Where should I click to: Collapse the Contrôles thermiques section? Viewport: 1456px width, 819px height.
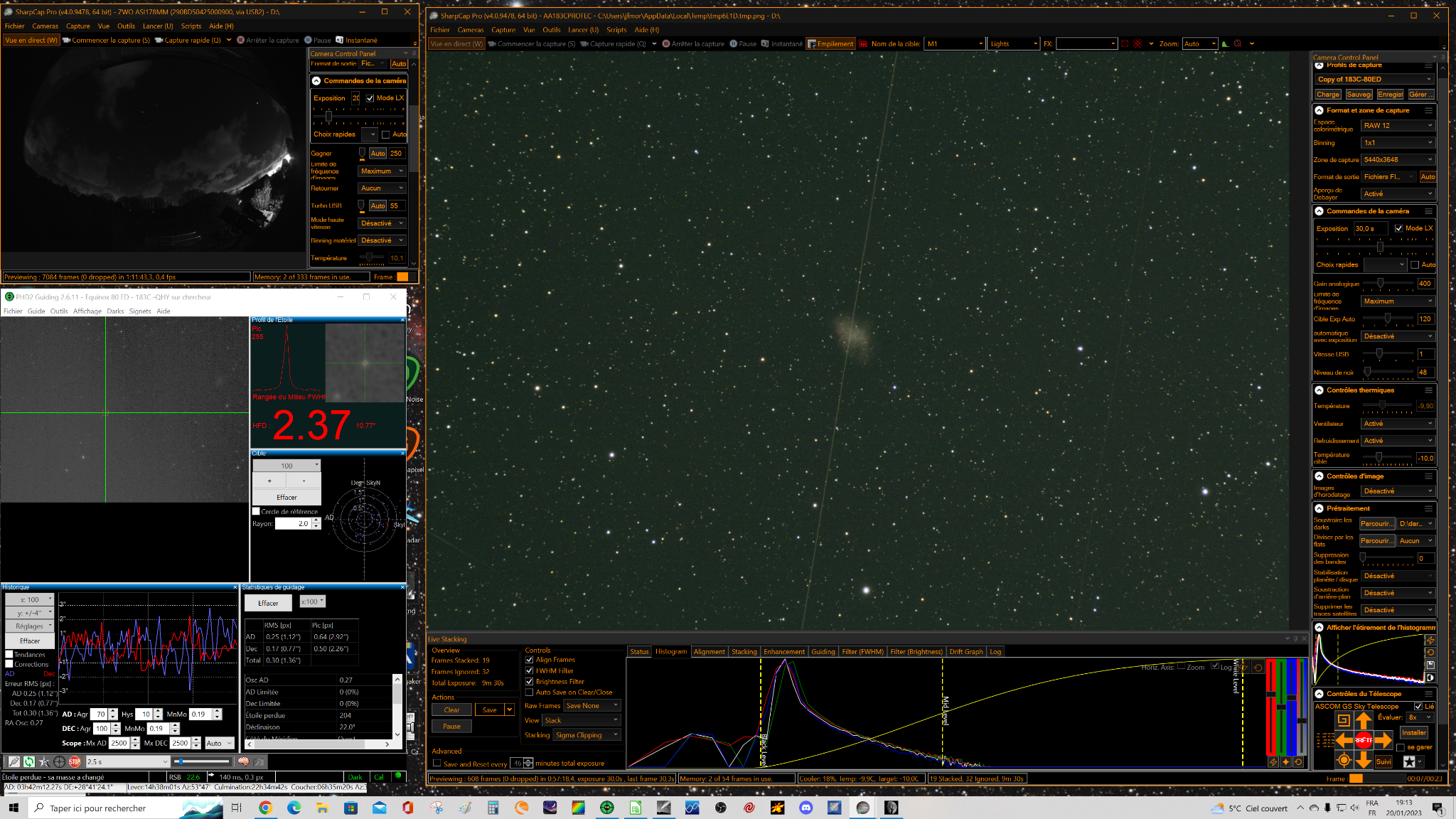pyautogui.click(x=1319, y=390)
